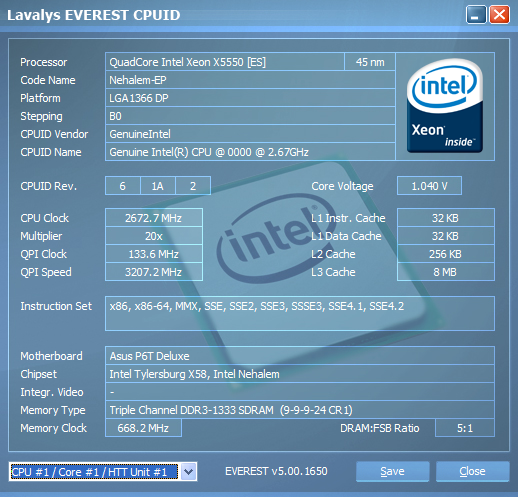This screenshot has width=518, height=497.
Task: Click the DRAM:FSB Ratio value 5:1
Action: point(465,428)
